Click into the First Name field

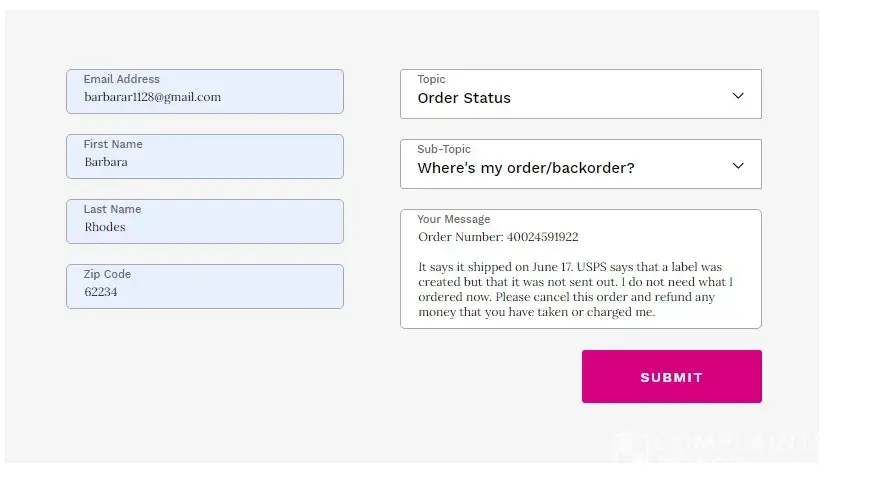205,156
